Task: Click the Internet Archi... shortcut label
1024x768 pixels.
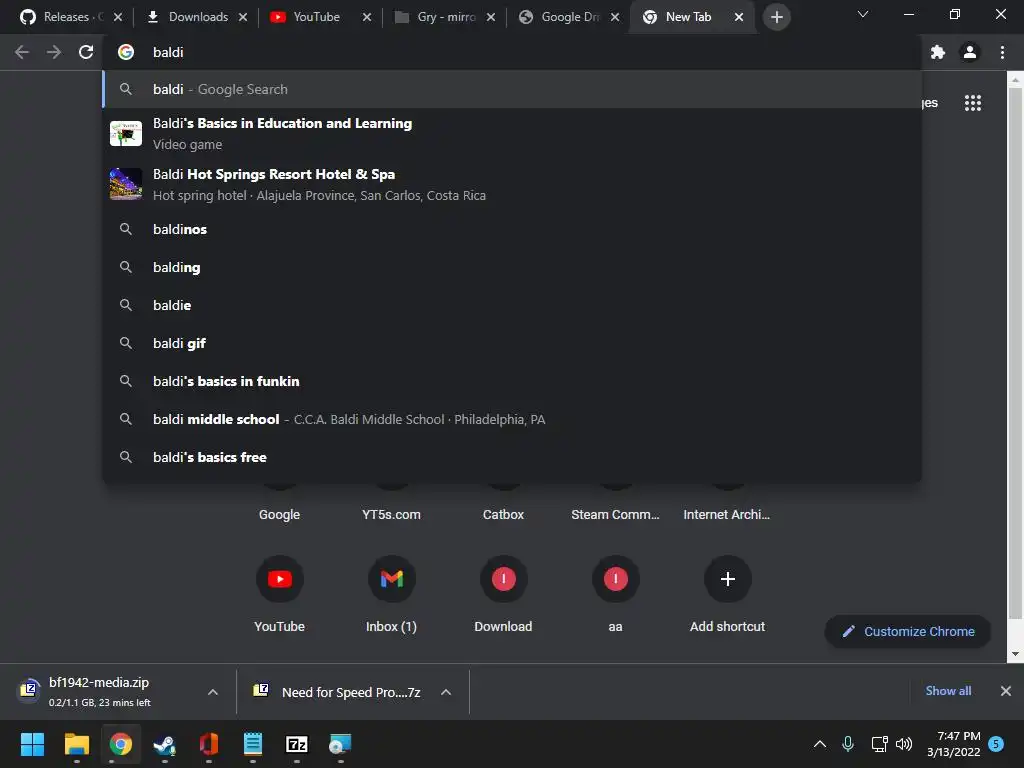Action: tap(727, 515)
